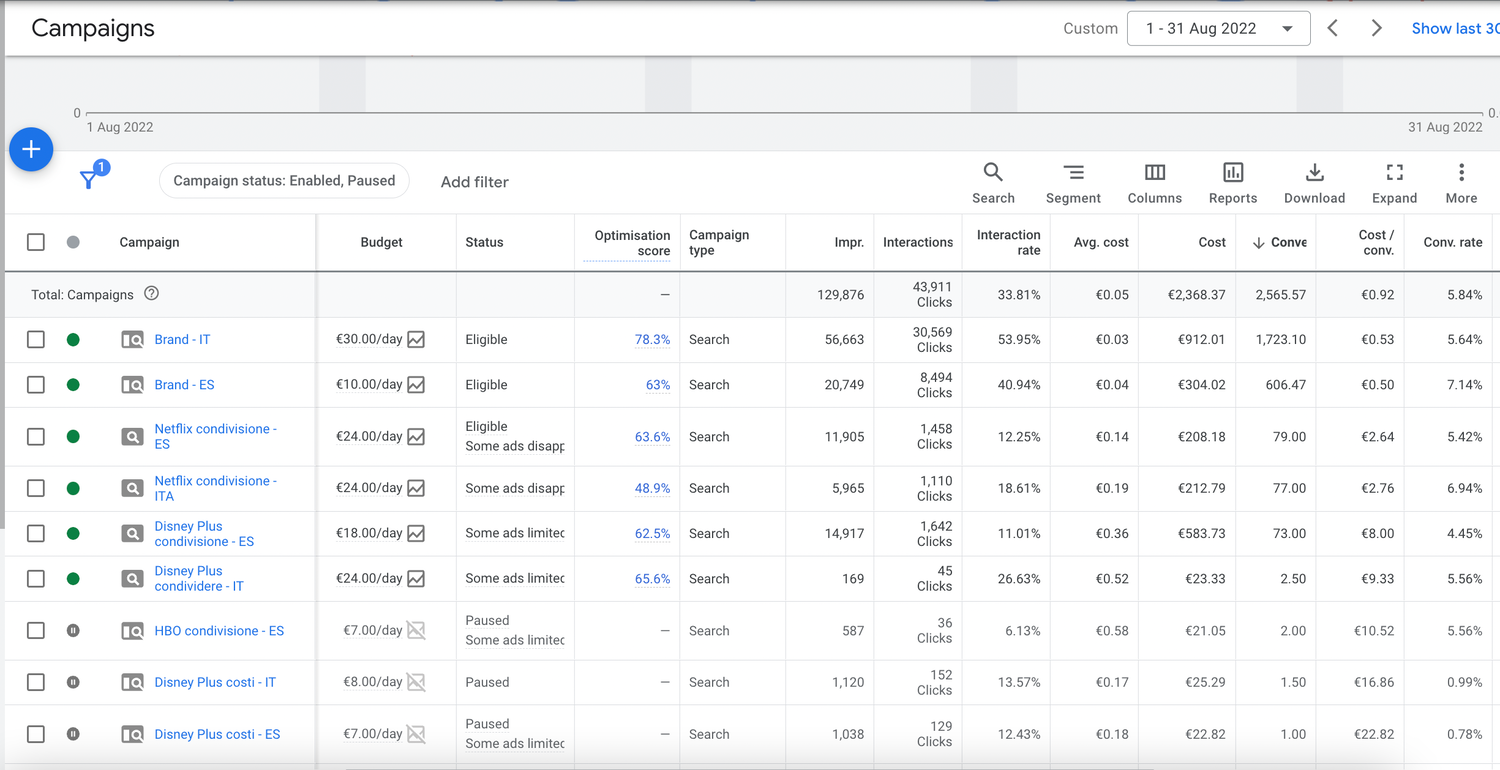The height and width of the screenshot is (770, 1500).
Task: Sort by the Cost / conv. header
Action: (x=1376, y=243)
